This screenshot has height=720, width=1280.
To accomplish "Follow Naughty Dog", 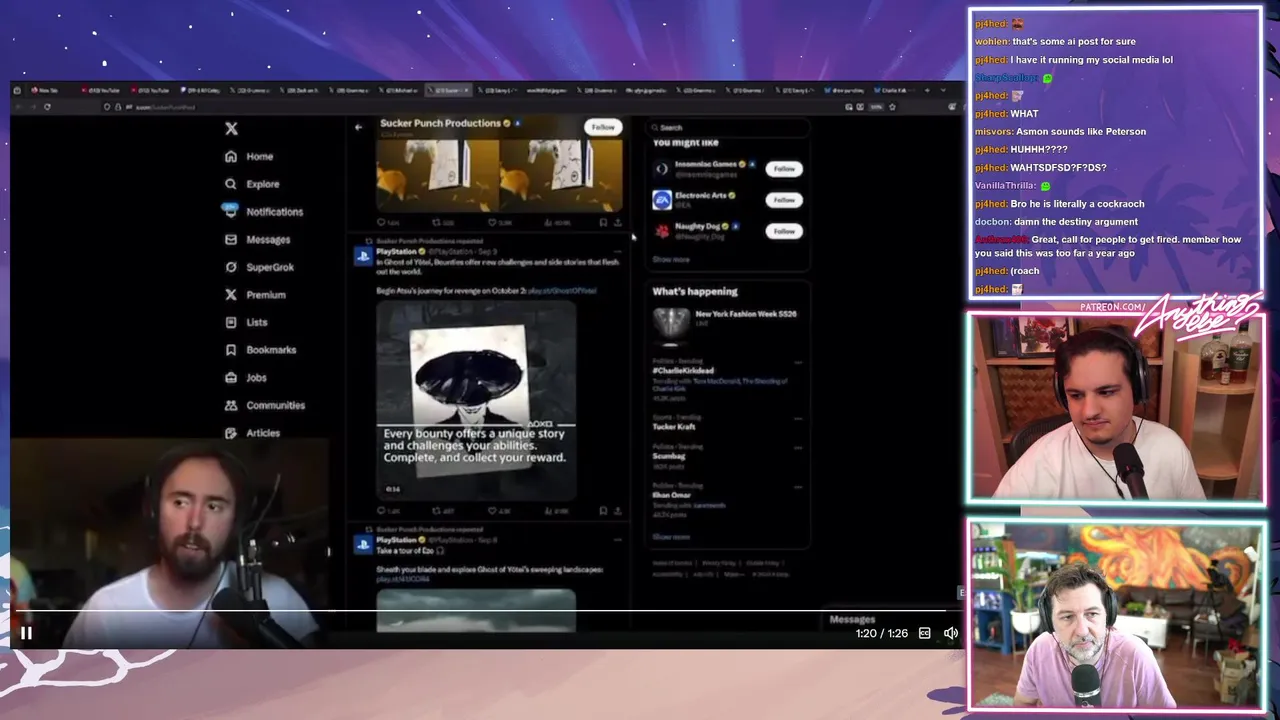I will coord(784,231).
